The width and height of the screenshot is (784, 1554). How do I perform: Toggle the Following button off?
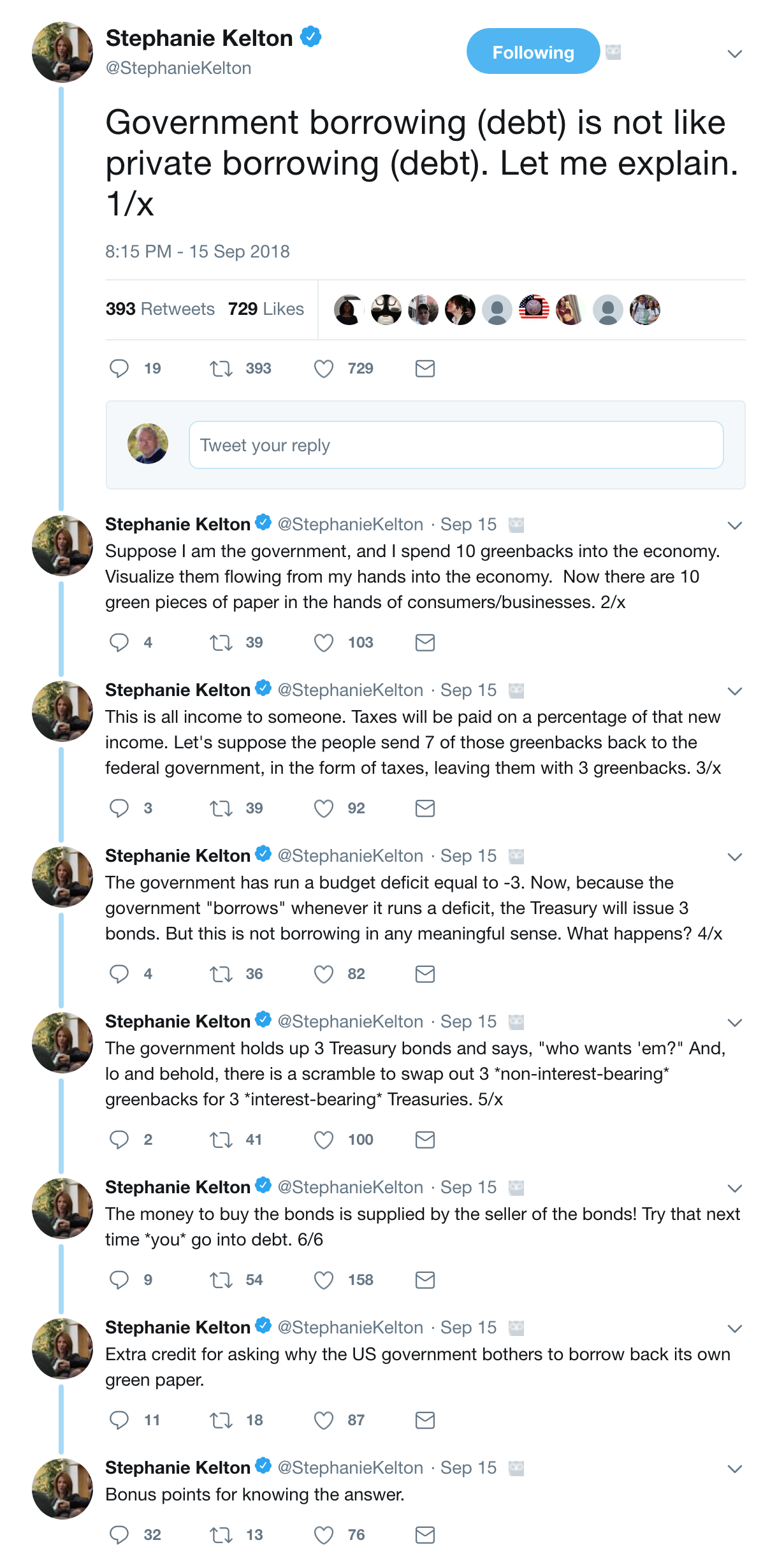pyautogui.click(x=533, y=52)
